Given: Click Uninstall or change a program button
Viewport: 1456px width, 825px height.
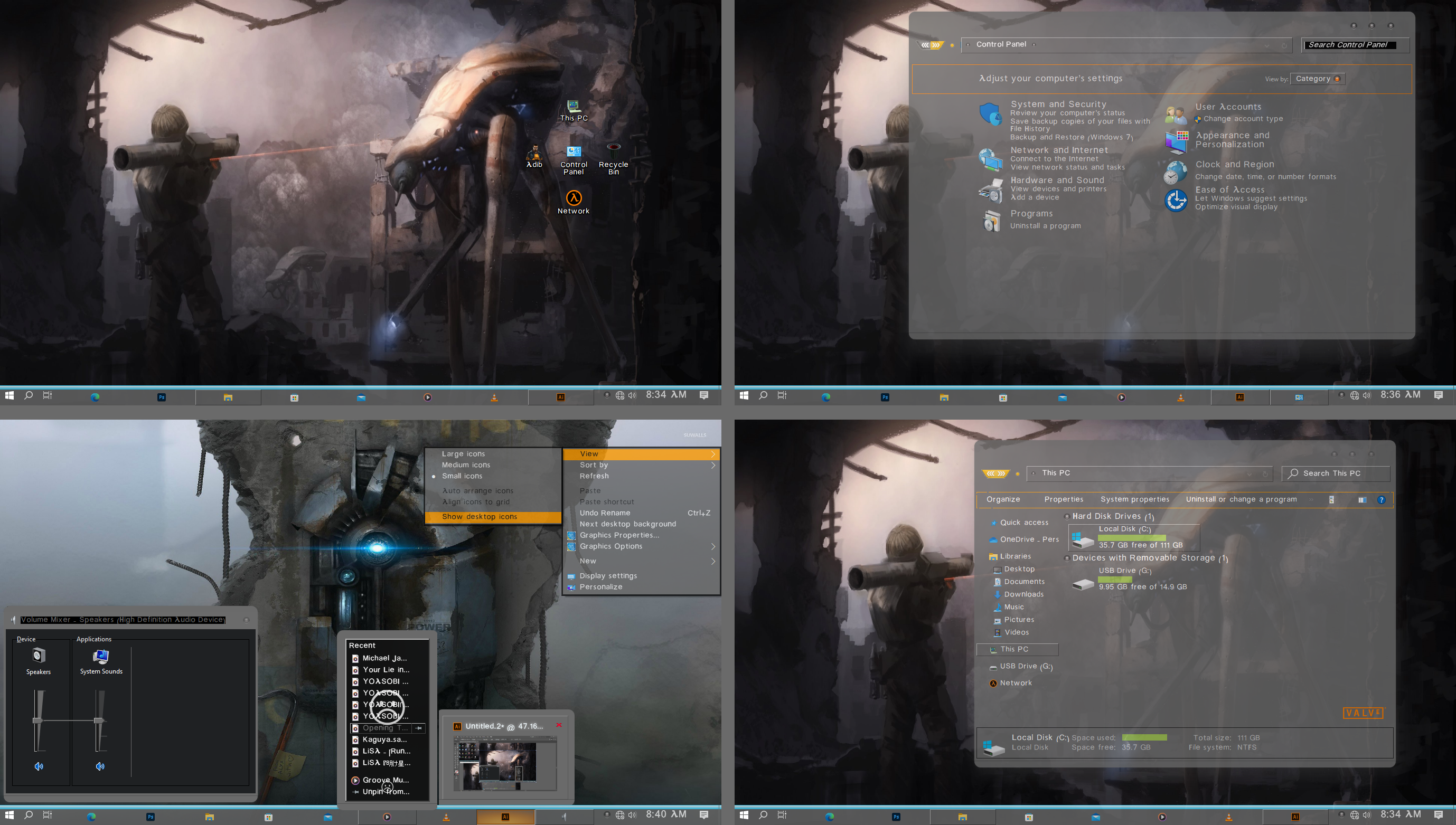Looking at the screenshot, I should tap(1241, 500).
